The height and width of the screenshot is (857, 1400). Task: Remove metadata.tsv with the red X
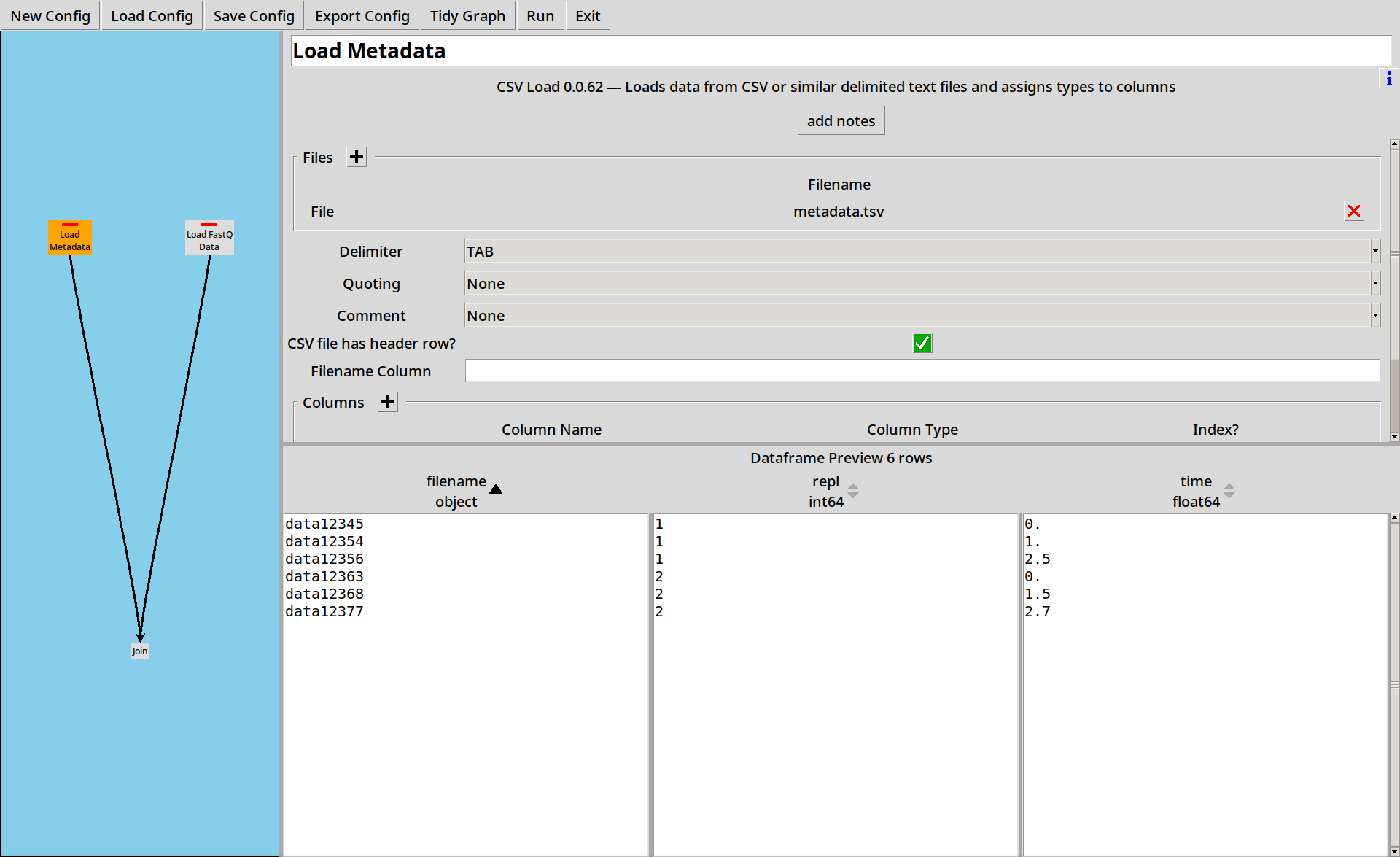tap(1354, 211)
